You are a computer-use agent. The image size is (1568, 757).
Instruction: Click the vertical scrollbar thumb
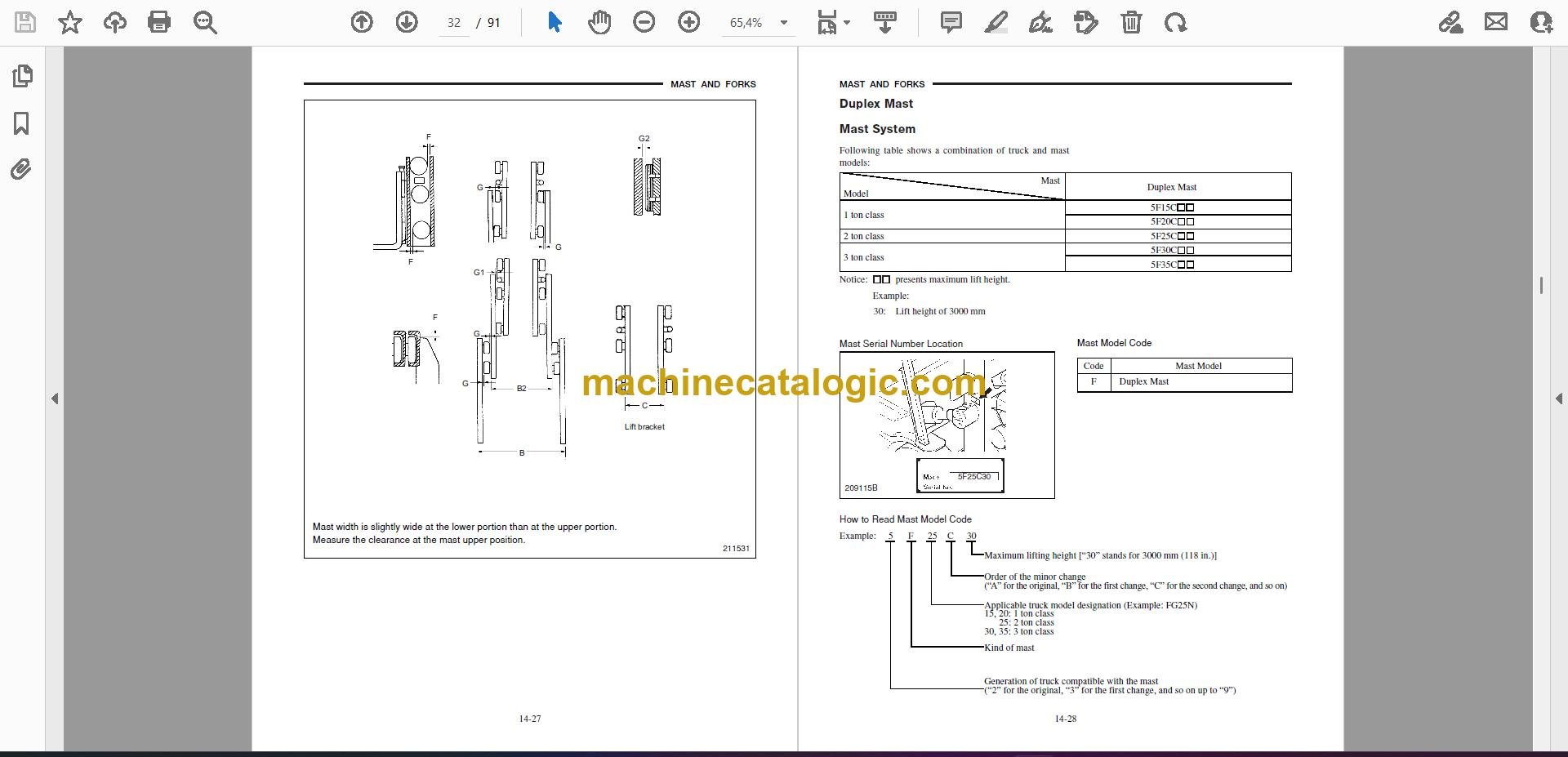click(1541, 285)
